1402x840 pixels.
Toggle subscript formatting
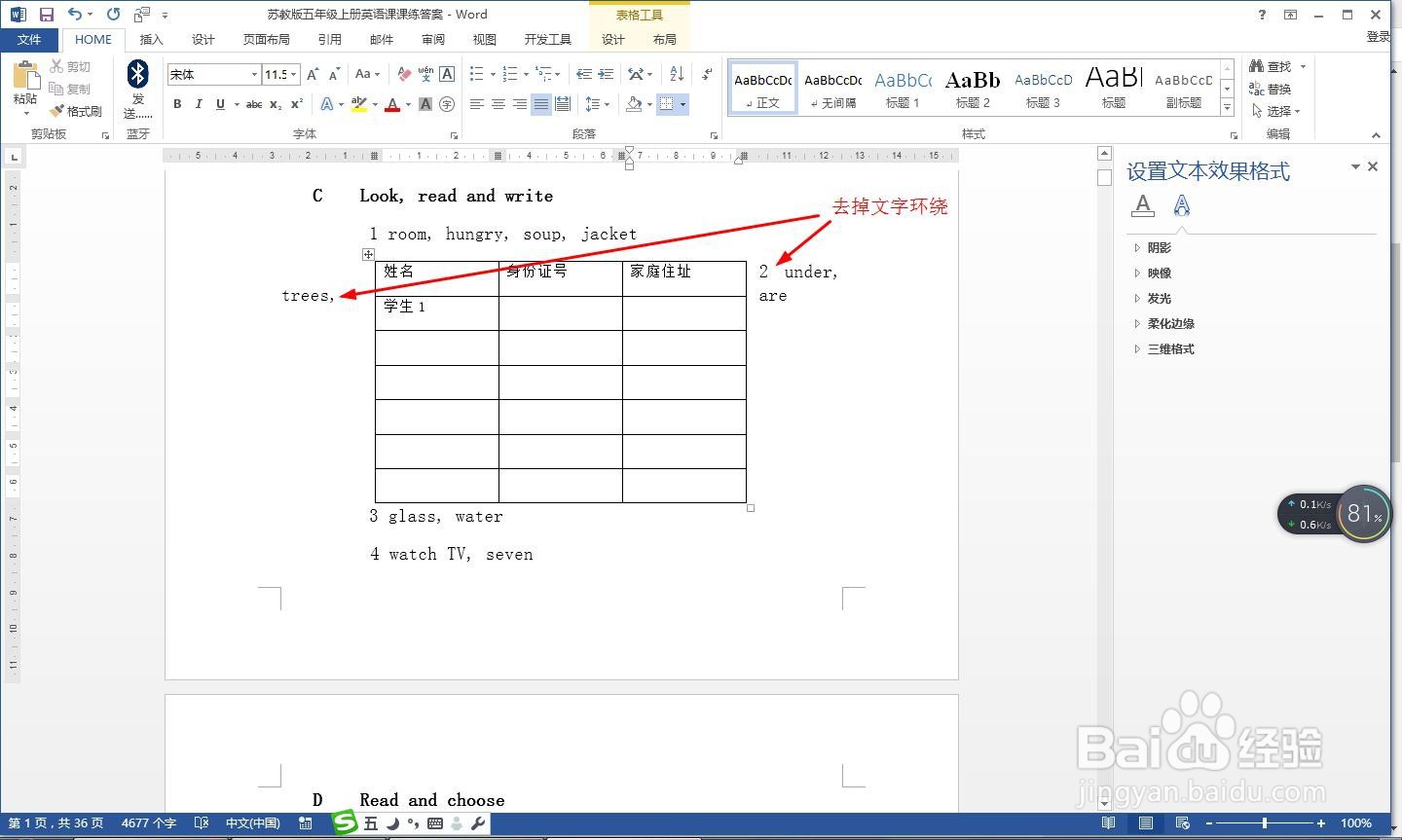tap(276, 104)
